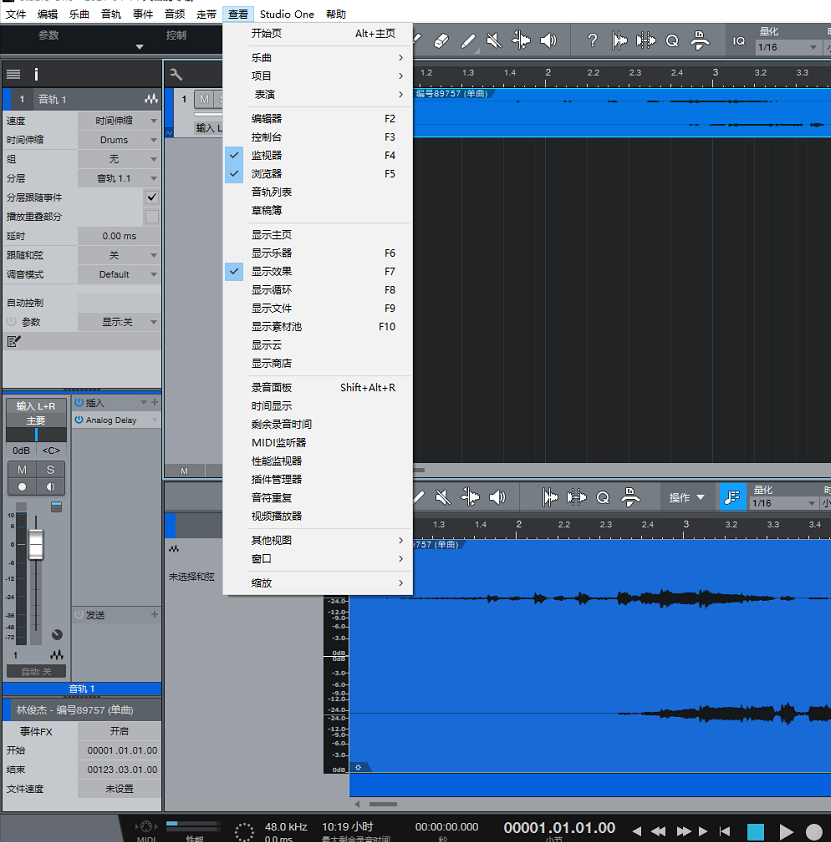Screen dimensions: 831x842
Task: Select the Bend tool in top arrangement toolbar
Action: [521, 41]
